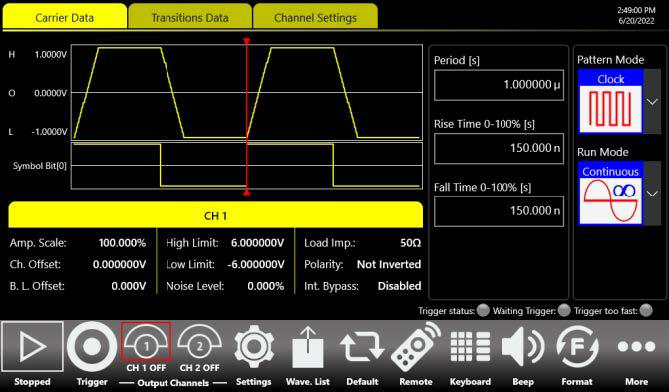
Task: Click the Default reset icon
Action: coord(362,347)
